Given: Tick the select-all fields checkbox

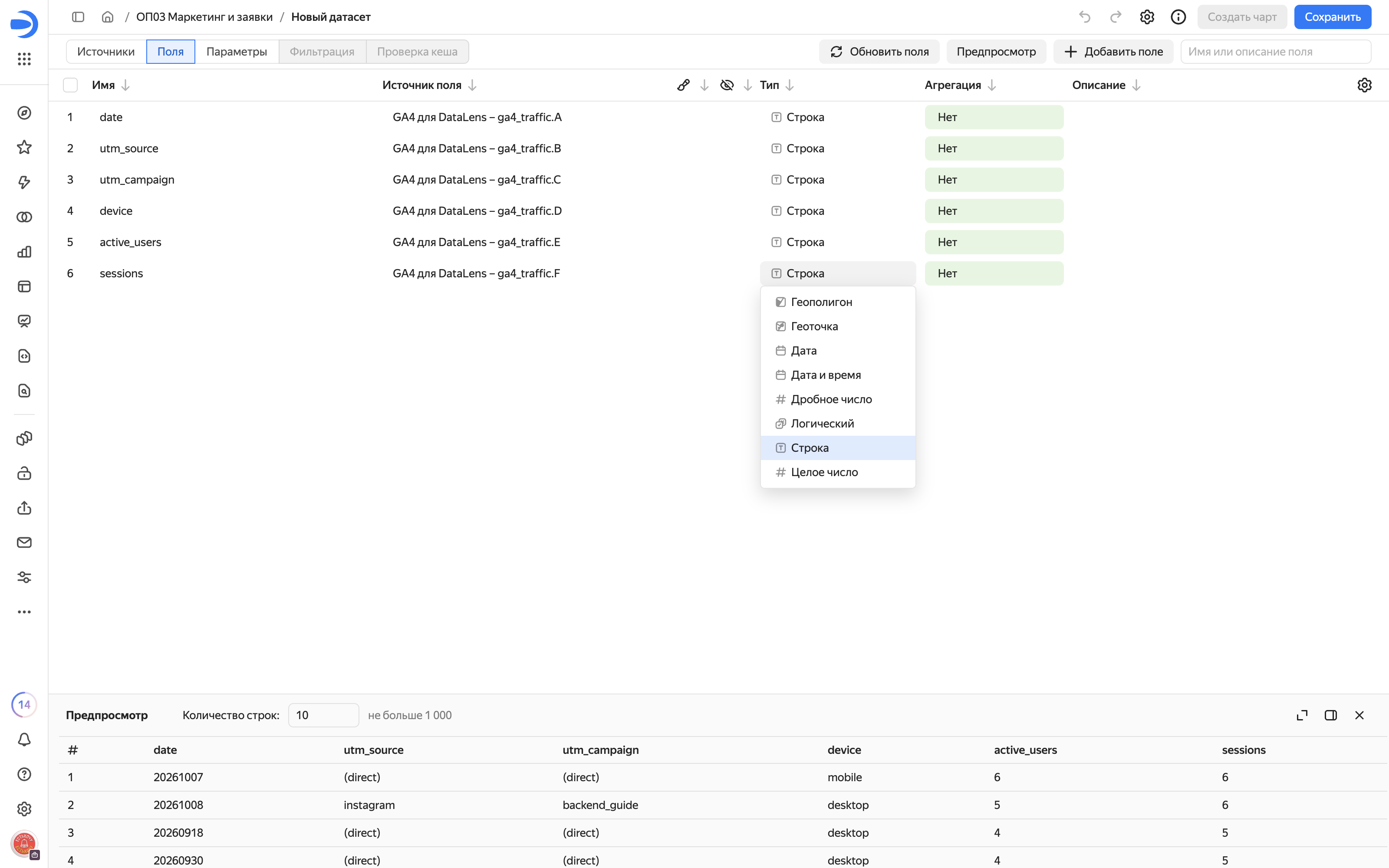Looking at the screenshot, I should click(70, 85).
